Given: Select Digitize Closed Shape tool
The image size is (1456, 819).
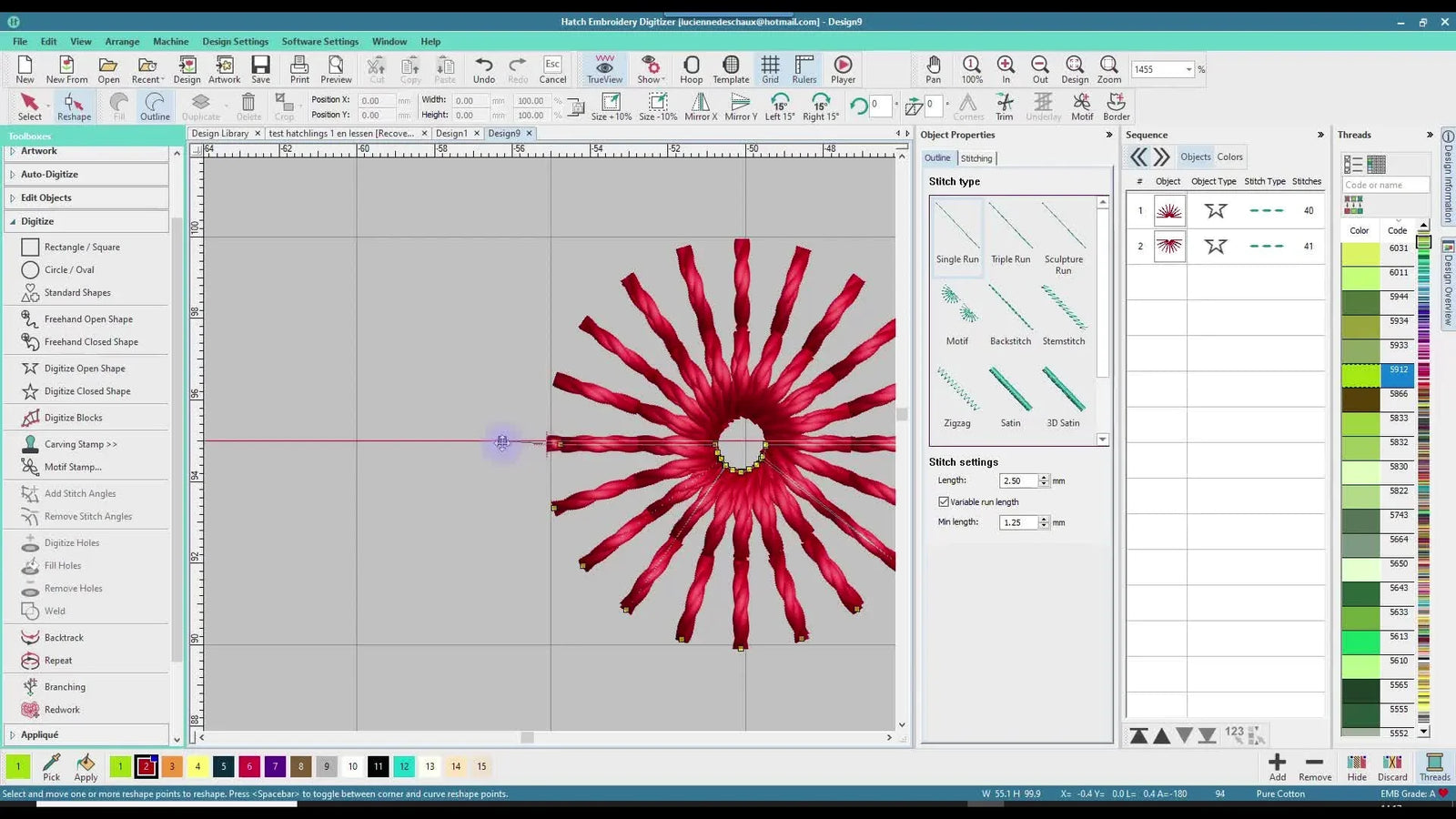Looking at the screenshot, I should click(x=86, y=391).
